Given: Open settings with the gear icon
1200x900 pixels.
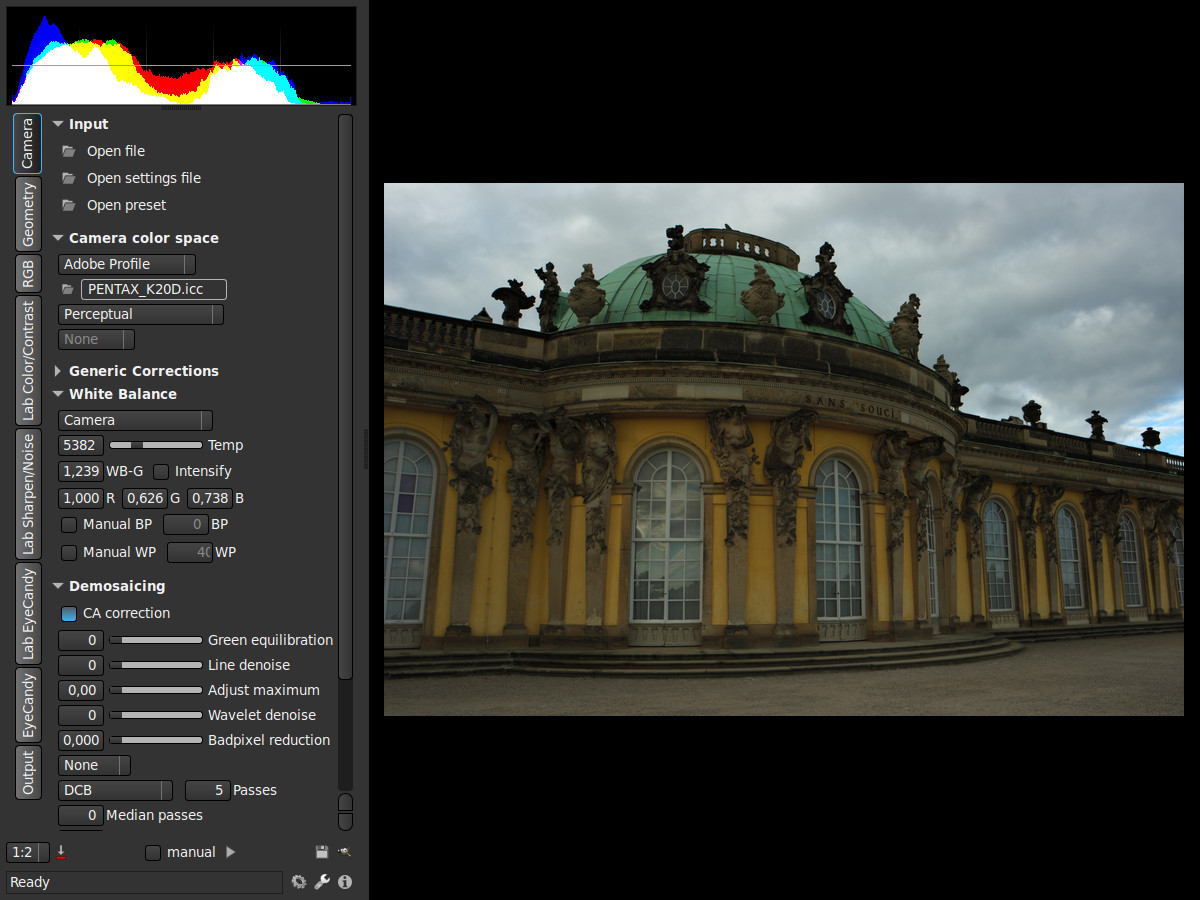Looking at the screenshot, I should click(298, 882).
